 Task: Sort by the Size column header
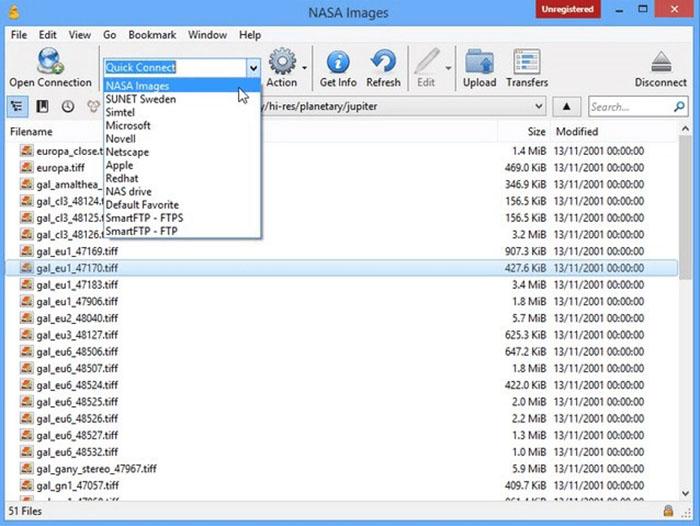coord(524,132)
